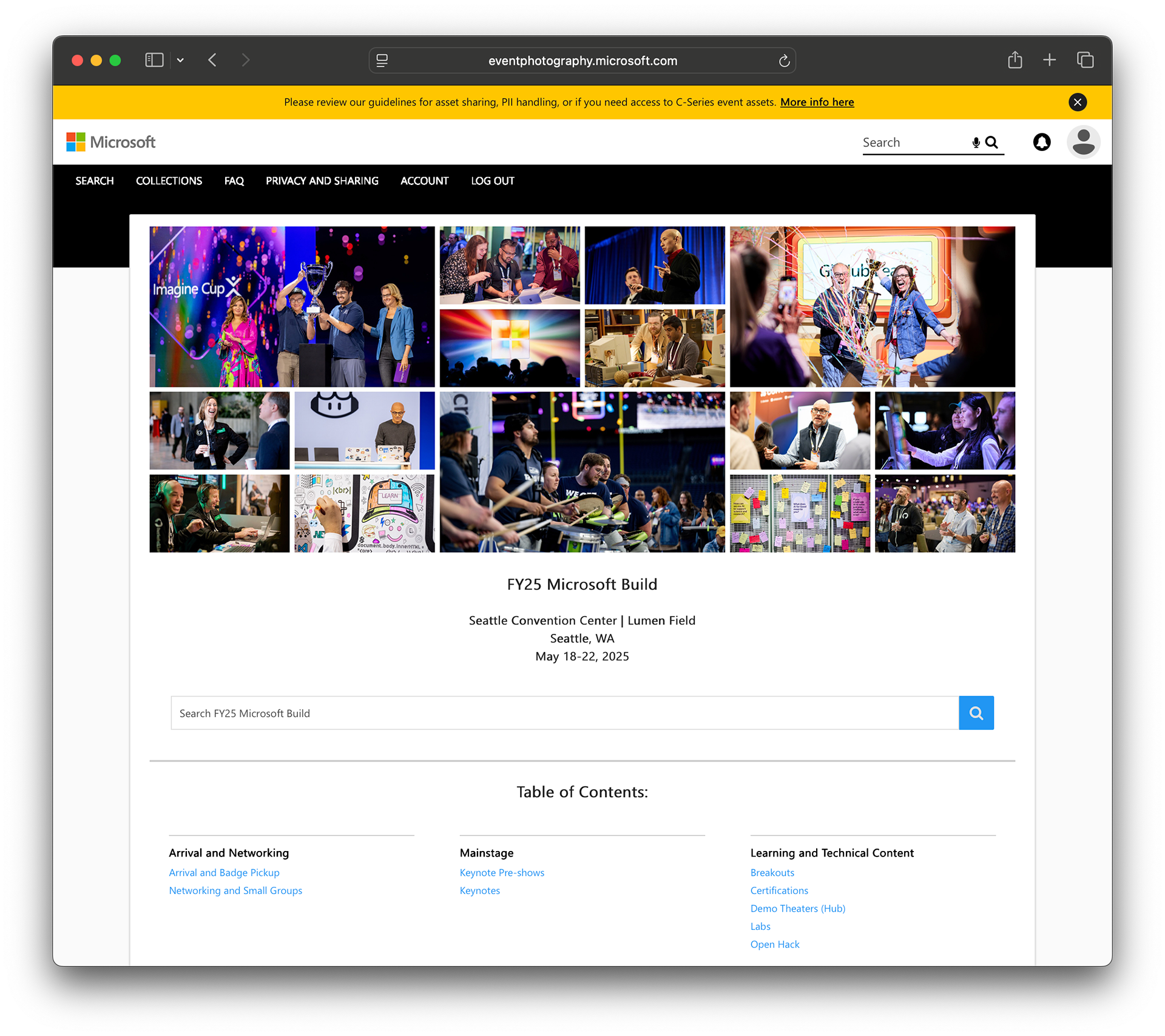
Task: Open the 'Open Hack' link
Action: point(775,944)
